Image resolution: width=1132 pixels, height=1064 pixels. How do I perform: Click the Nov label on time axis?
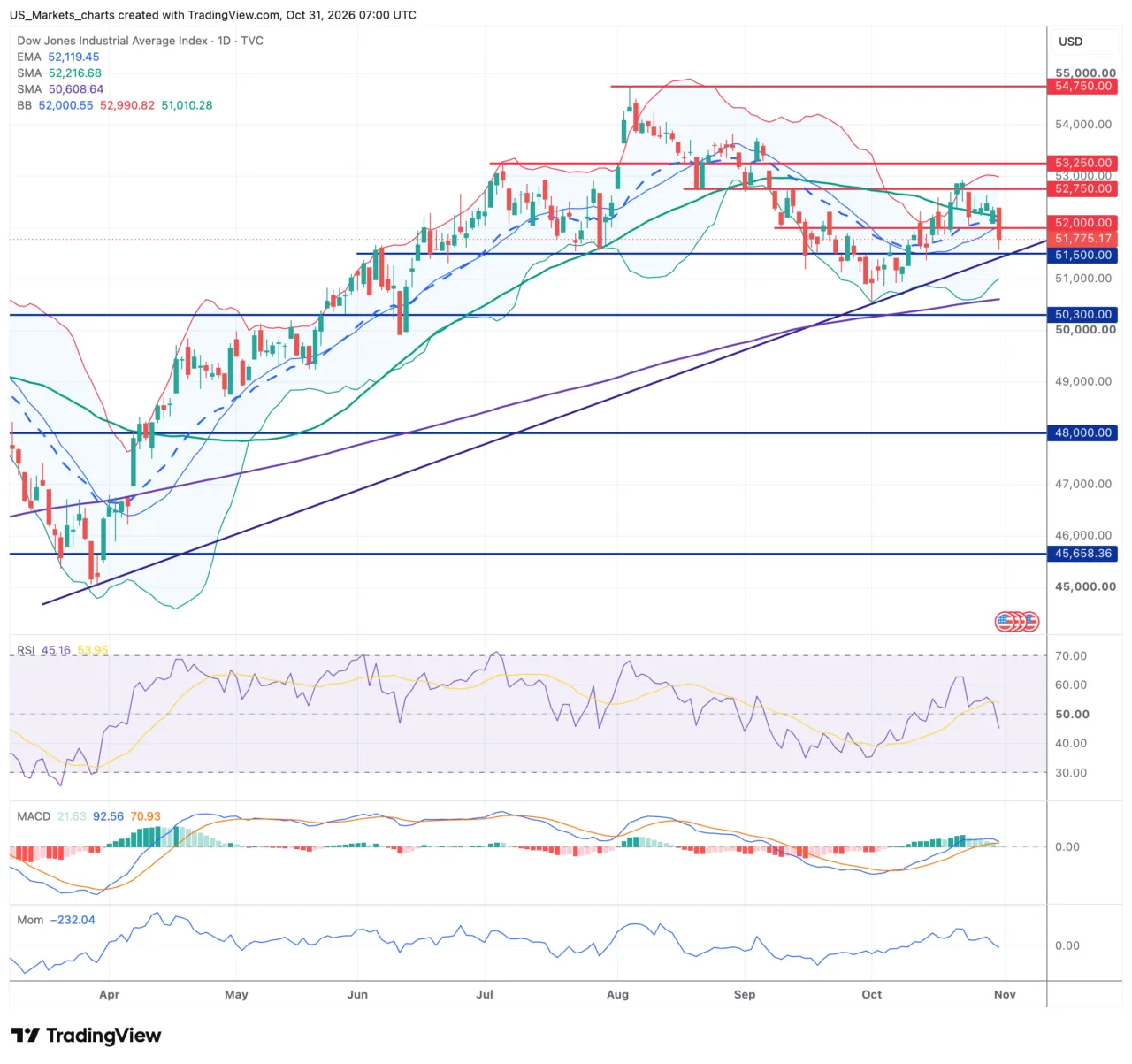point(1005,994)
